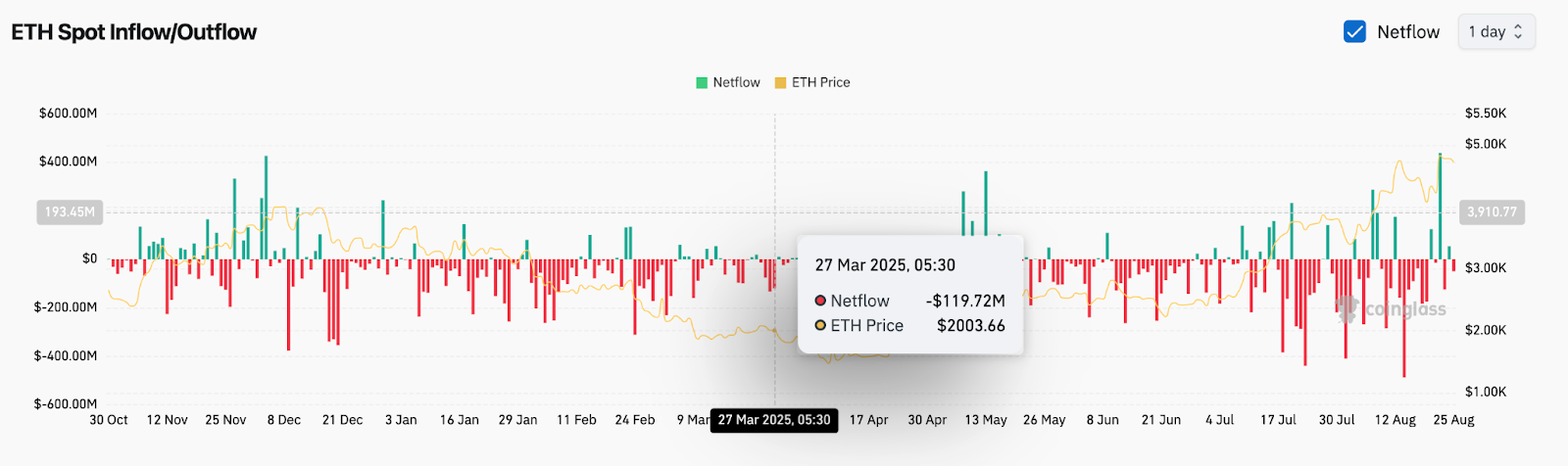Screen dimensions: 1568x466
Task: Open the 1 day interval dropdown
Action: coord(1494,31)
